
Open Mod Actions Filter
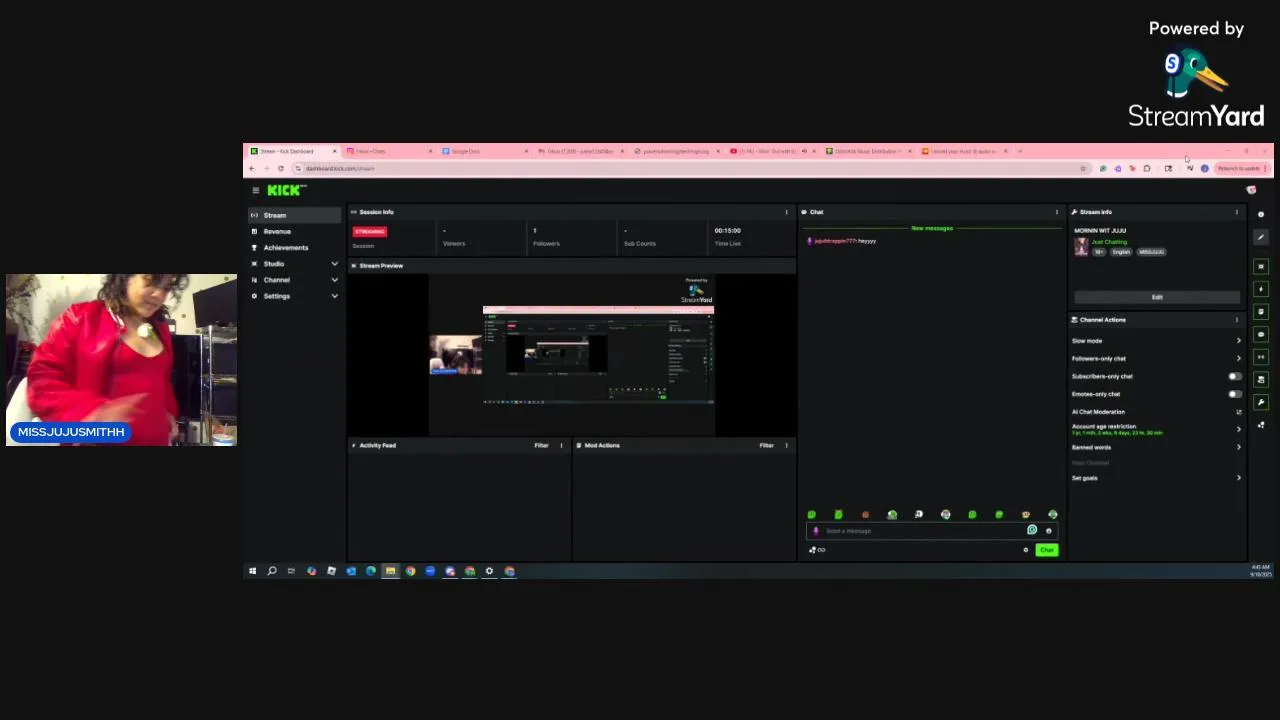pyautogui.click(x=766, y=445)
